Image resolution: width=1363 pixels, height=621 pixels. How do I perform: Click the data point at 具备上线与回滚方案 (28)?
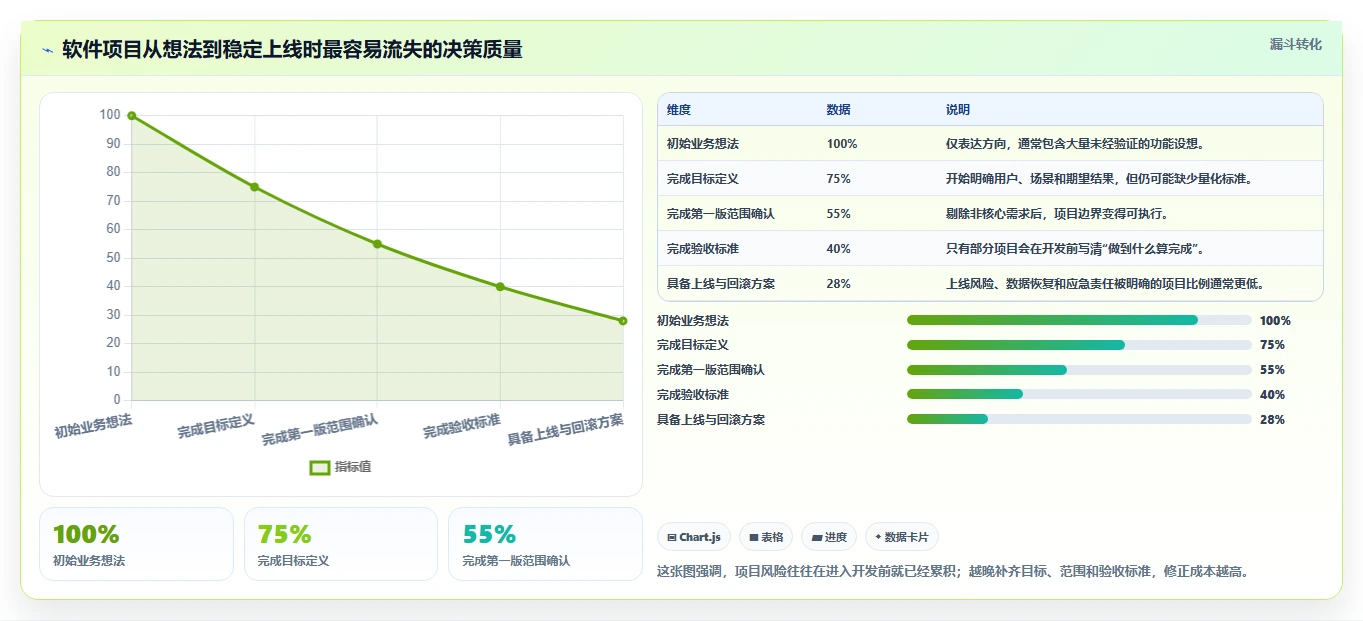[623, 321]
